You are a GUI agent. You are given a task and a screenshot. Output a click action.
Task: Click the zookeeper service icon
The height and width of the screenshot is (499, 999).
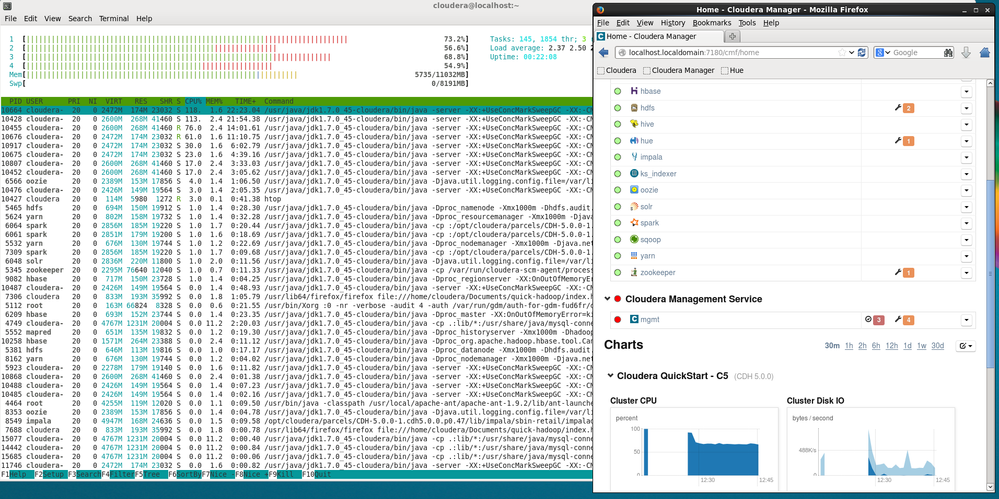tap(634, 272)
